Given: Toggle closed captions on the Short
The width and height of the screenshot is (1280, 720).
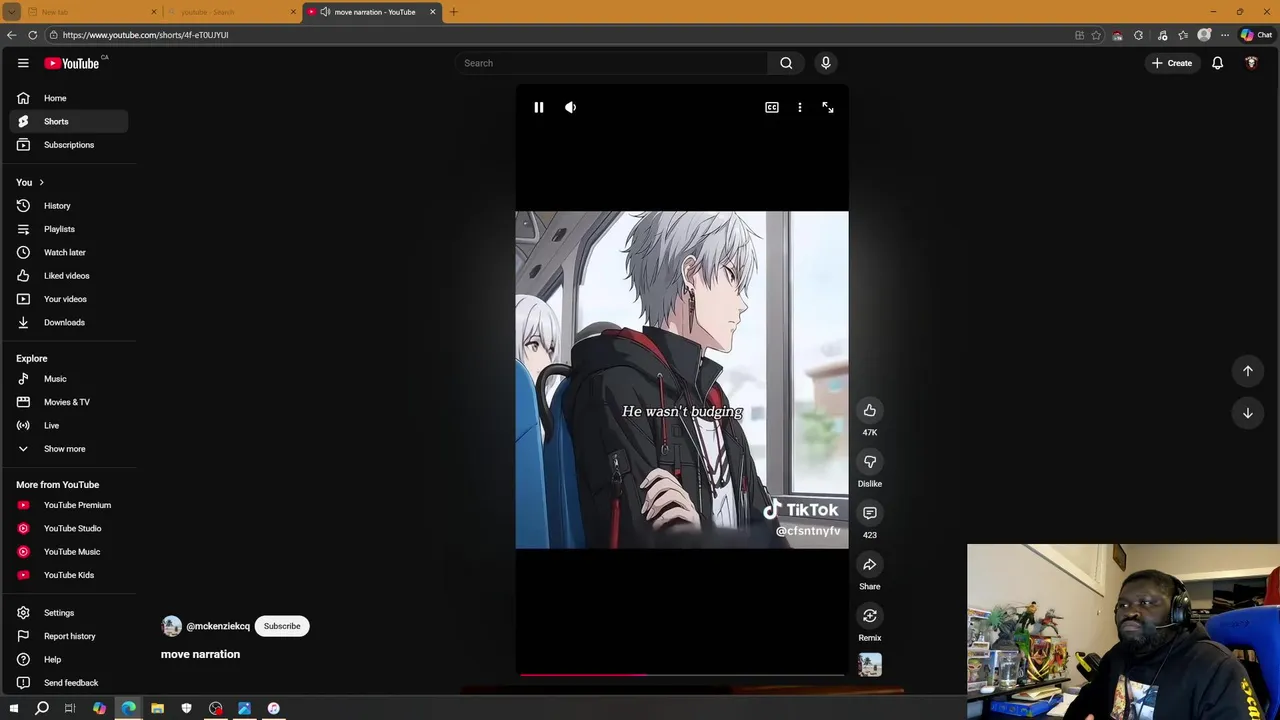Looking at the screenshot, I should [x=772, y=107].
